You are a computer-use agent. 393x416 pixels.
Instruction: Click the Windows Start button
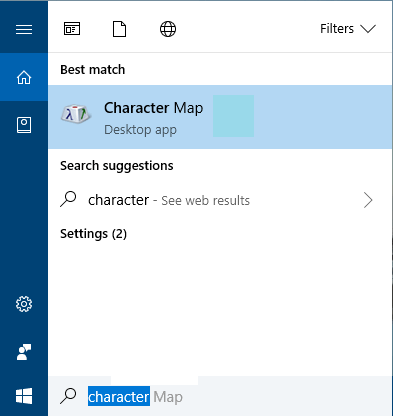coord(24,396)
